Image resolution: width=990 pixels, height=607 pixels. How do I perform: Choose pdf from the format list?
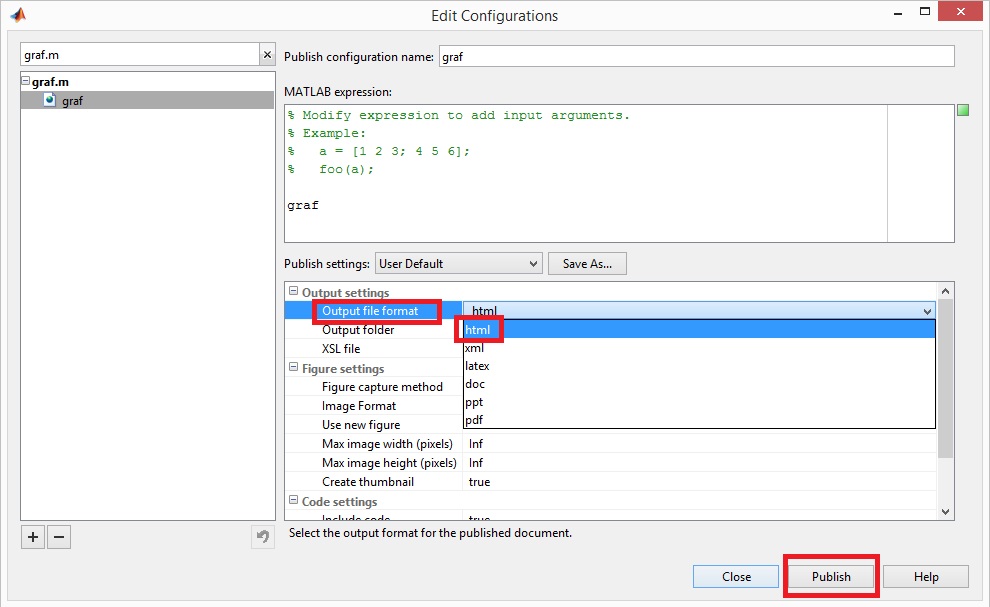coord(699,419)
